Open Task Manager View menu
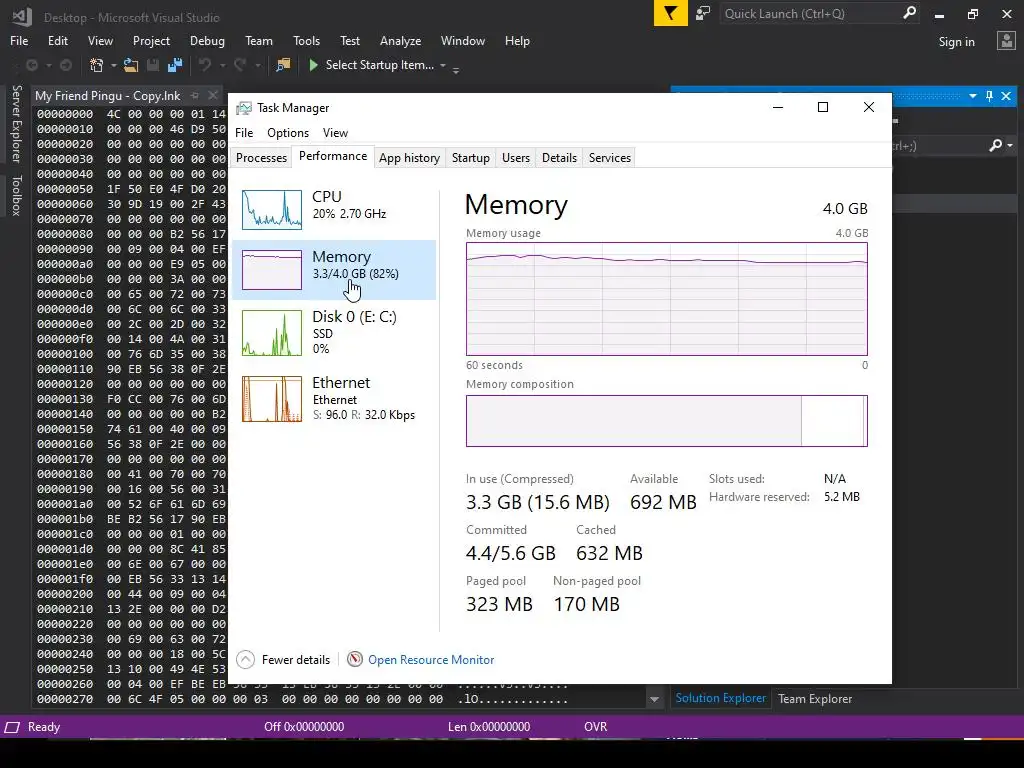The height and width of the screenshot is (768, 1024). point(335,133)
